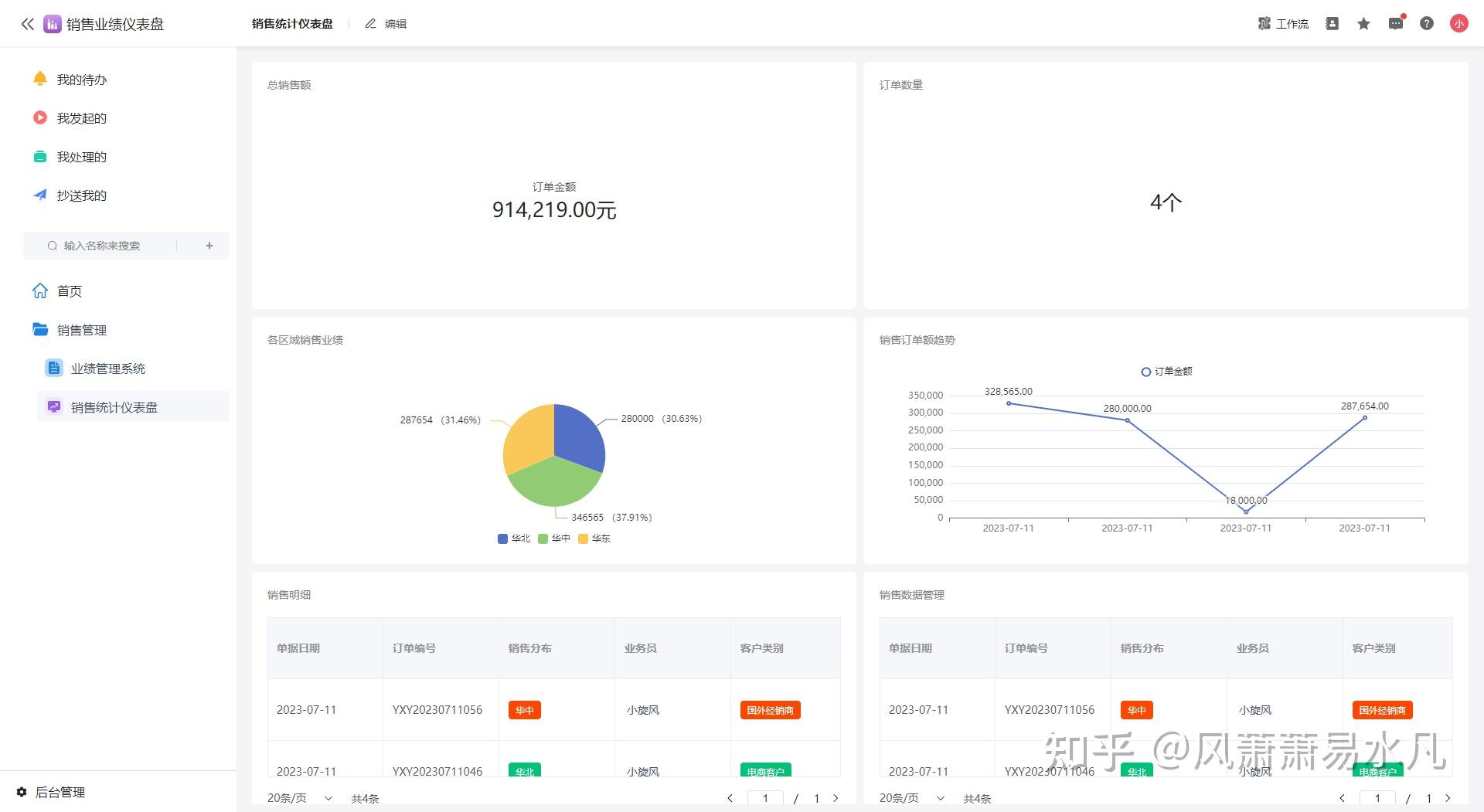
Task: Open the messages chat icon
Action: (x=1396, y=24)
